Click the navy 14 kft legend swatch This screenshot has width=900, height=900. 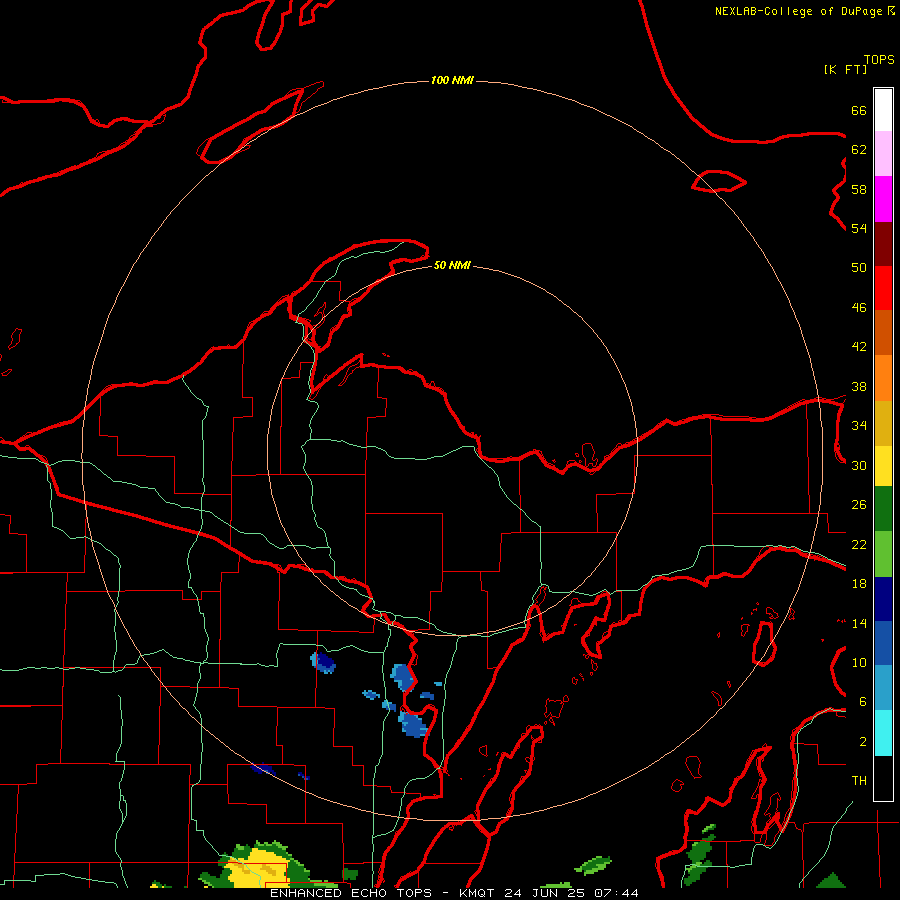tap(883, 599)
